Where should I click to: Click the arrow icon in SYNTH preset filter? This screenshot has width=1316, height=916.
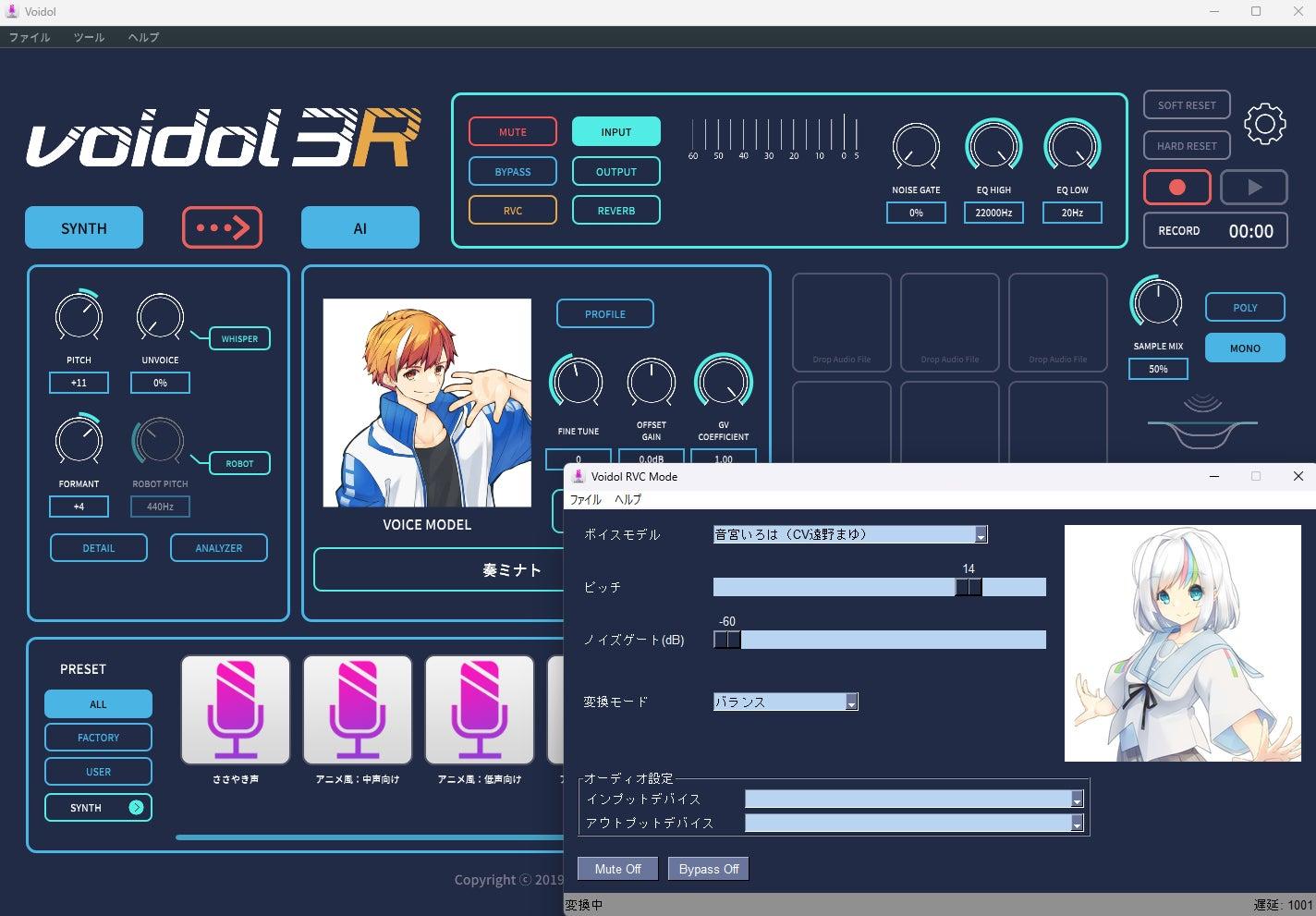pyautogui.click(x=136, y=808)
